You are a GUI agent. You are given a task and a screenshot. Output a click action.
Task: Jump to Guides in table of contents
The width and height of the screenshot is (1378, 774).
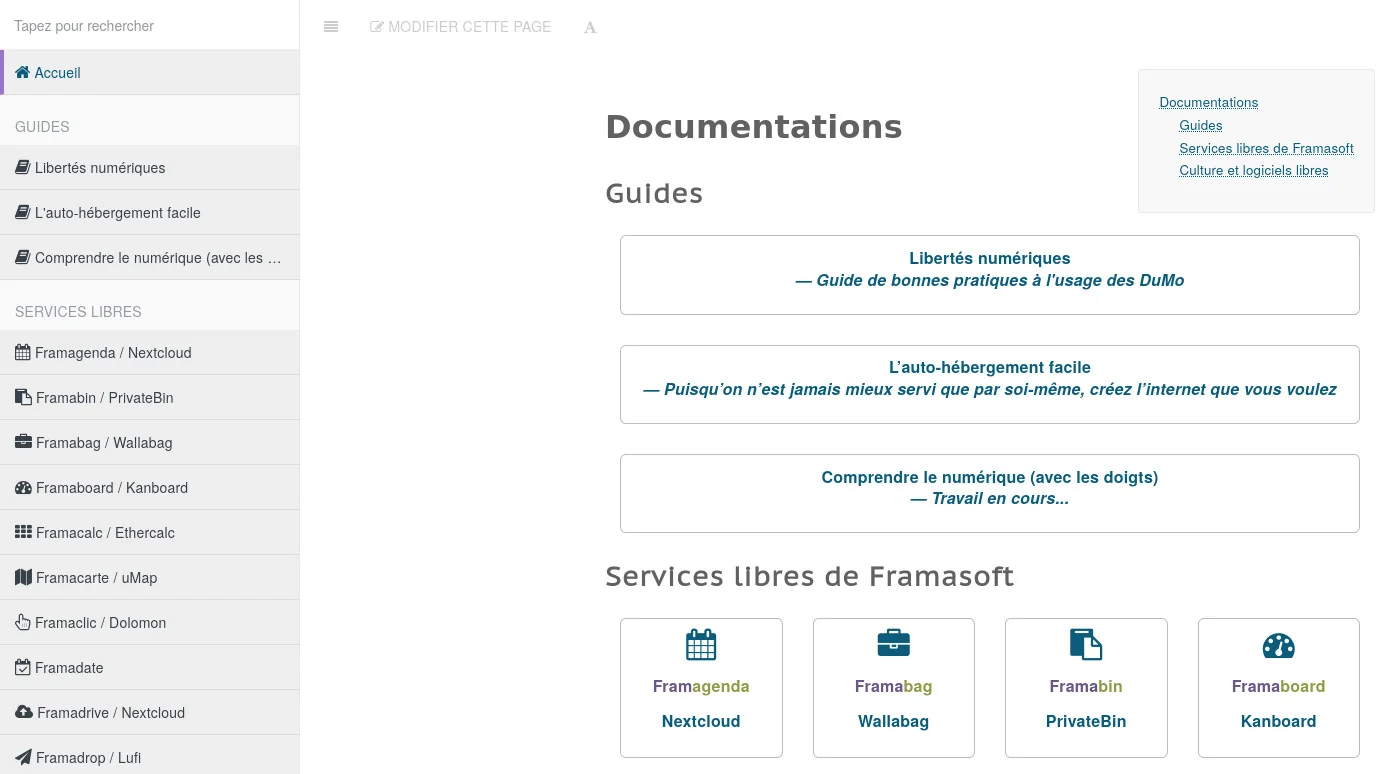1200,126
